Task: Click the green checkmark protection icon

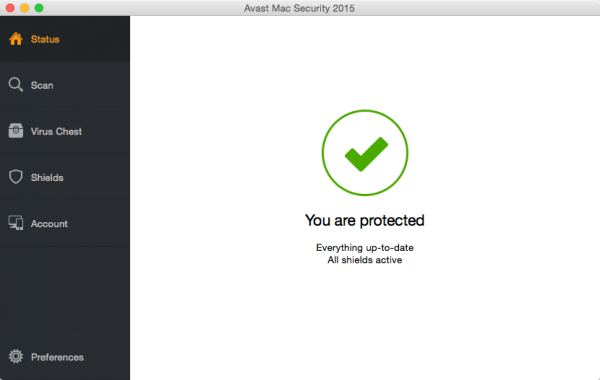Action: point(365,153)
